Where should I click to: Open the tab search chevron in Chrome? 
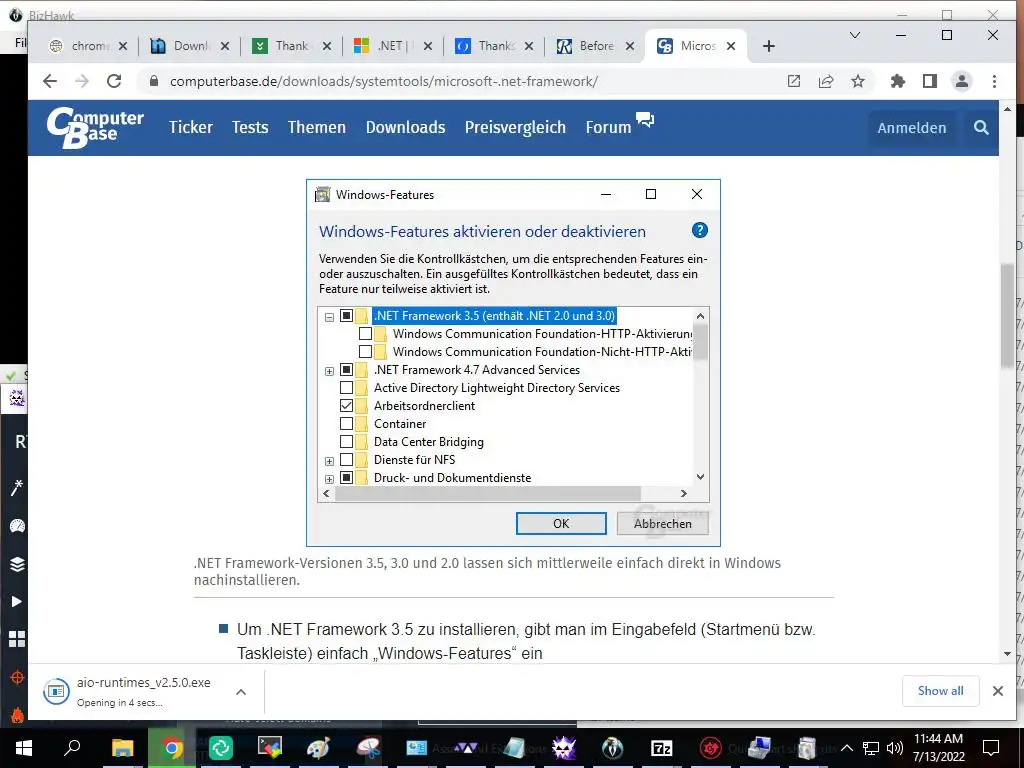click(x=854, y=35)
